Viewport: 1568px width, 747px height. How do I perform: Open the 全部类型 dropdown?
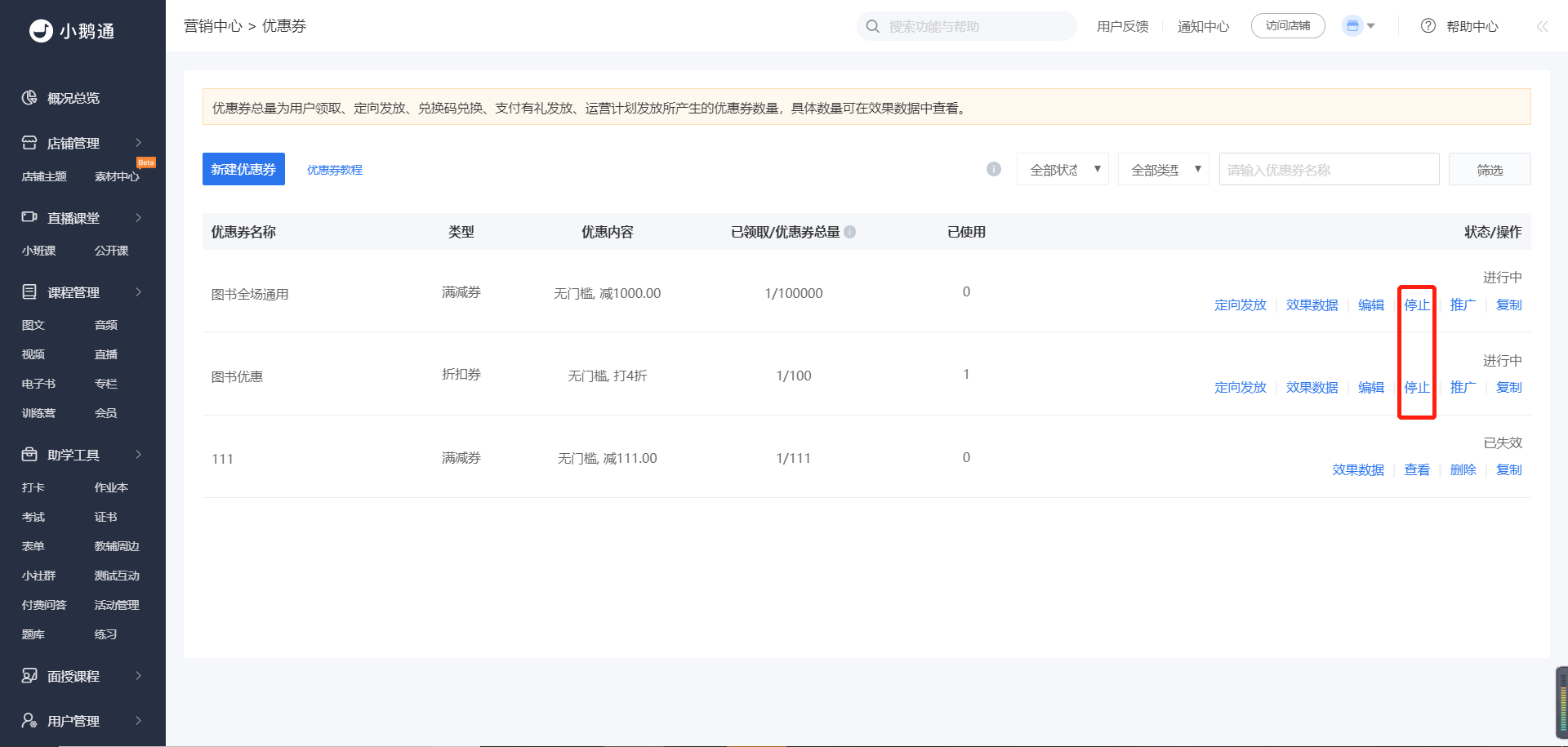pyautogui.click(x=1164, y=169)
